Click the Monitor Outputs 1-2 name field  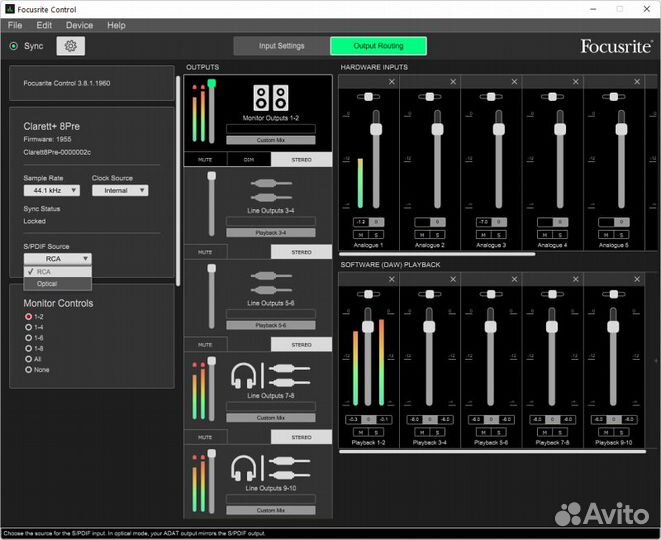pyautogui.click(x=271, y=129)
